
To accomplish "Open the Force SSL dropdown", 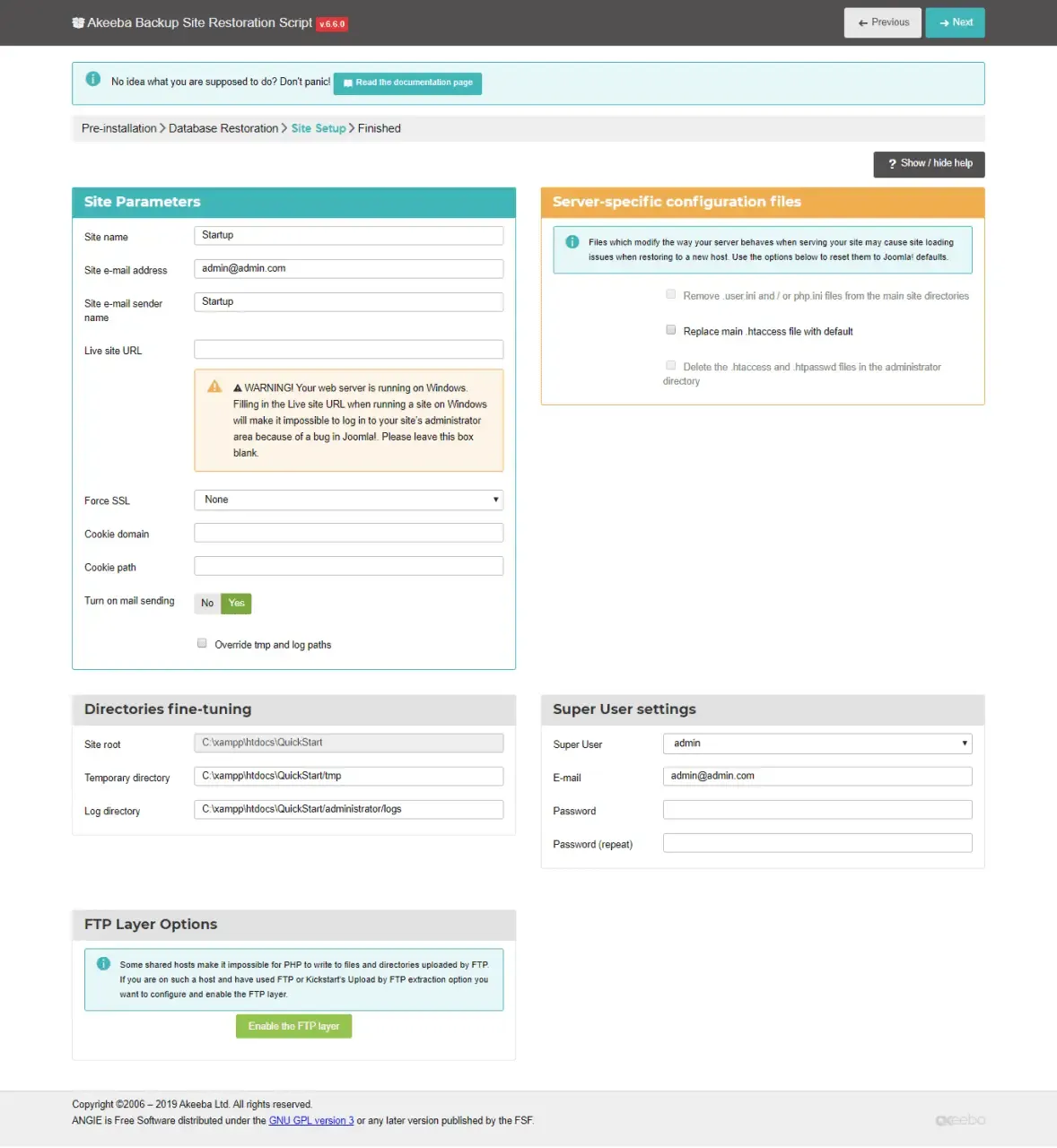I will 348,500.
